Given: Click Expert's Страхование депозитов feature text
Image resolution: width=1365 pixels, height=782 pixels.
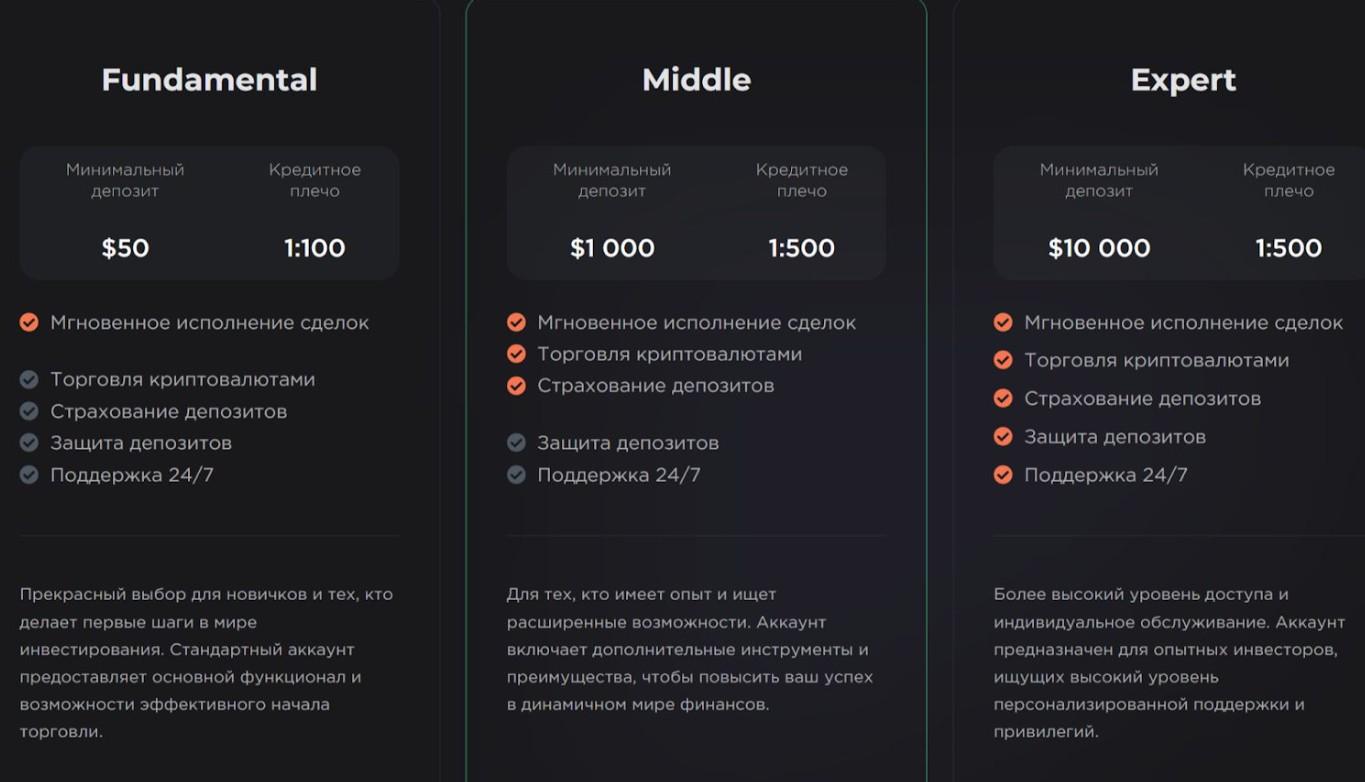Looking at the screenshot, I should tap(1142, 398).
